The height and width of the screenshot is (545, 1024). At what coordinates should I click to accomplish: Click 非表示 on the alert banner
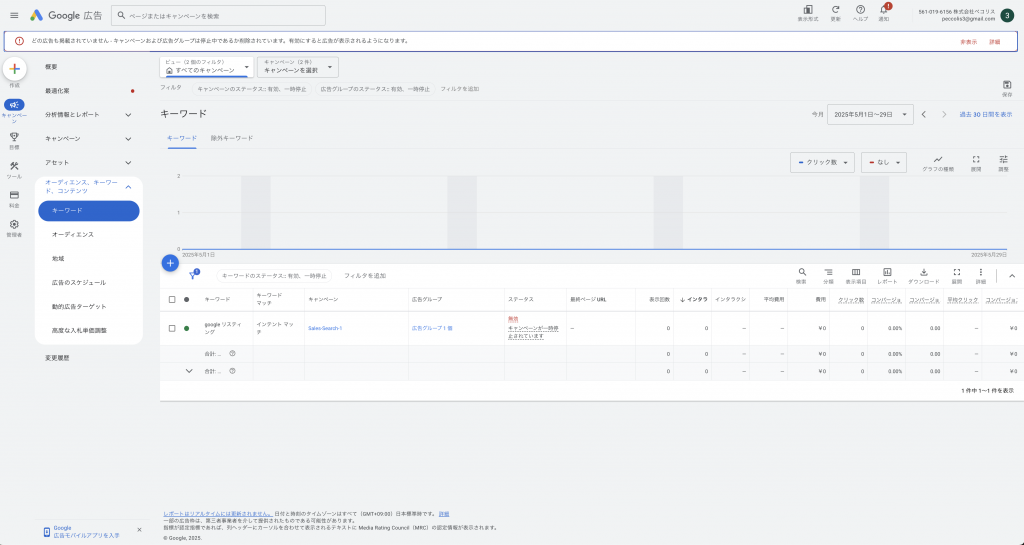pyautogui.click(x=968, y=42)
